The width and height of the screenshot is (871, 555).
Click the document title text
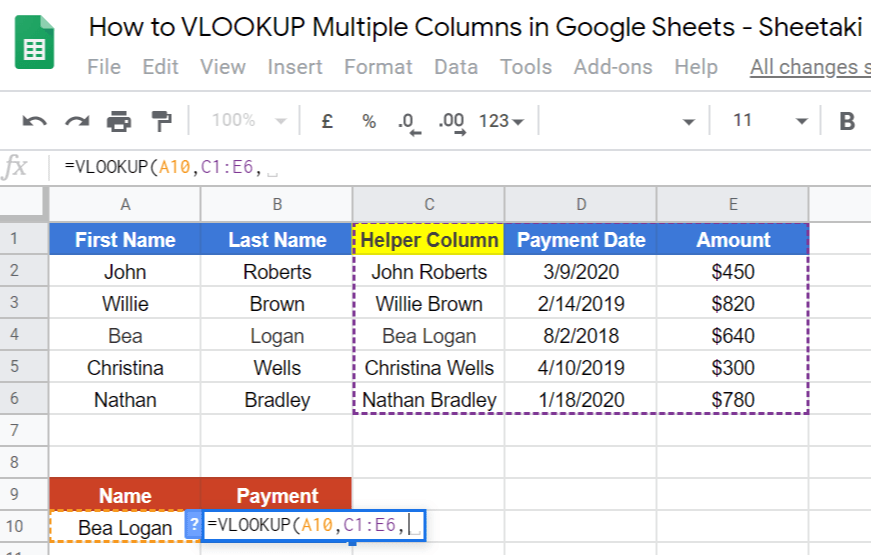[475, 27]
